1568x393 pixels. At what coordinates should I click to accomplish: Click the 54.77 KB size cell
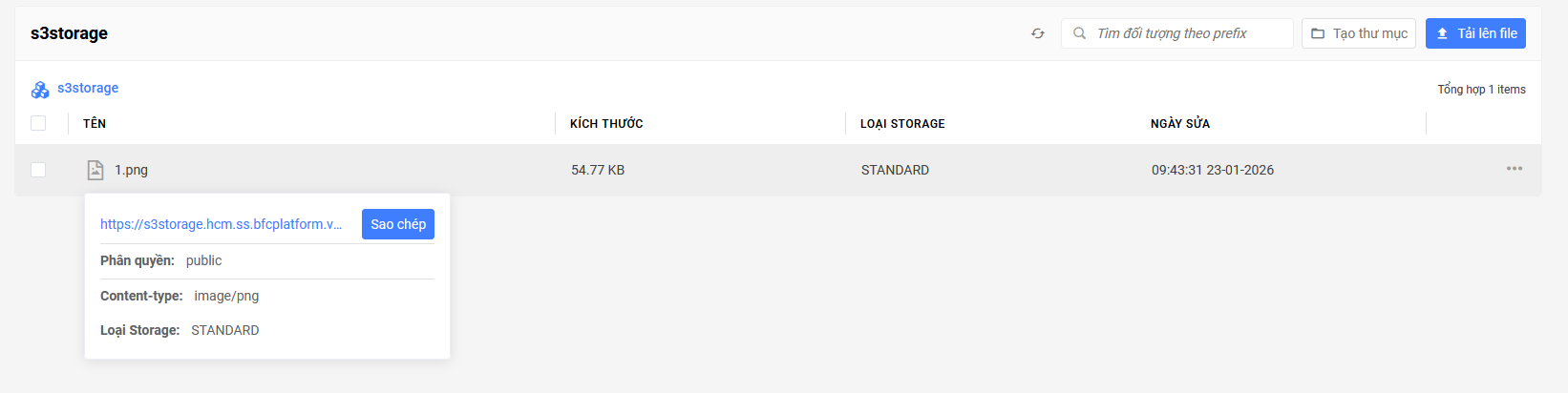[598, 170]
